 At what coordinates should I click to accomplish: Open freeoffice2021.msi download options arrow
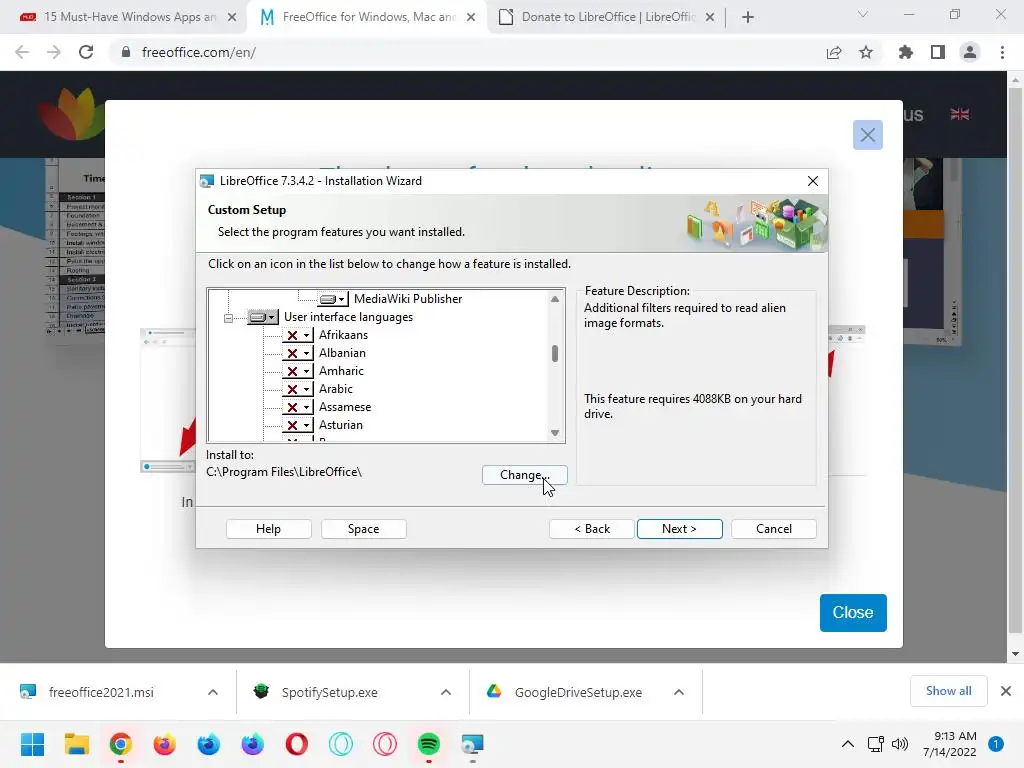[x=213, y=692]
